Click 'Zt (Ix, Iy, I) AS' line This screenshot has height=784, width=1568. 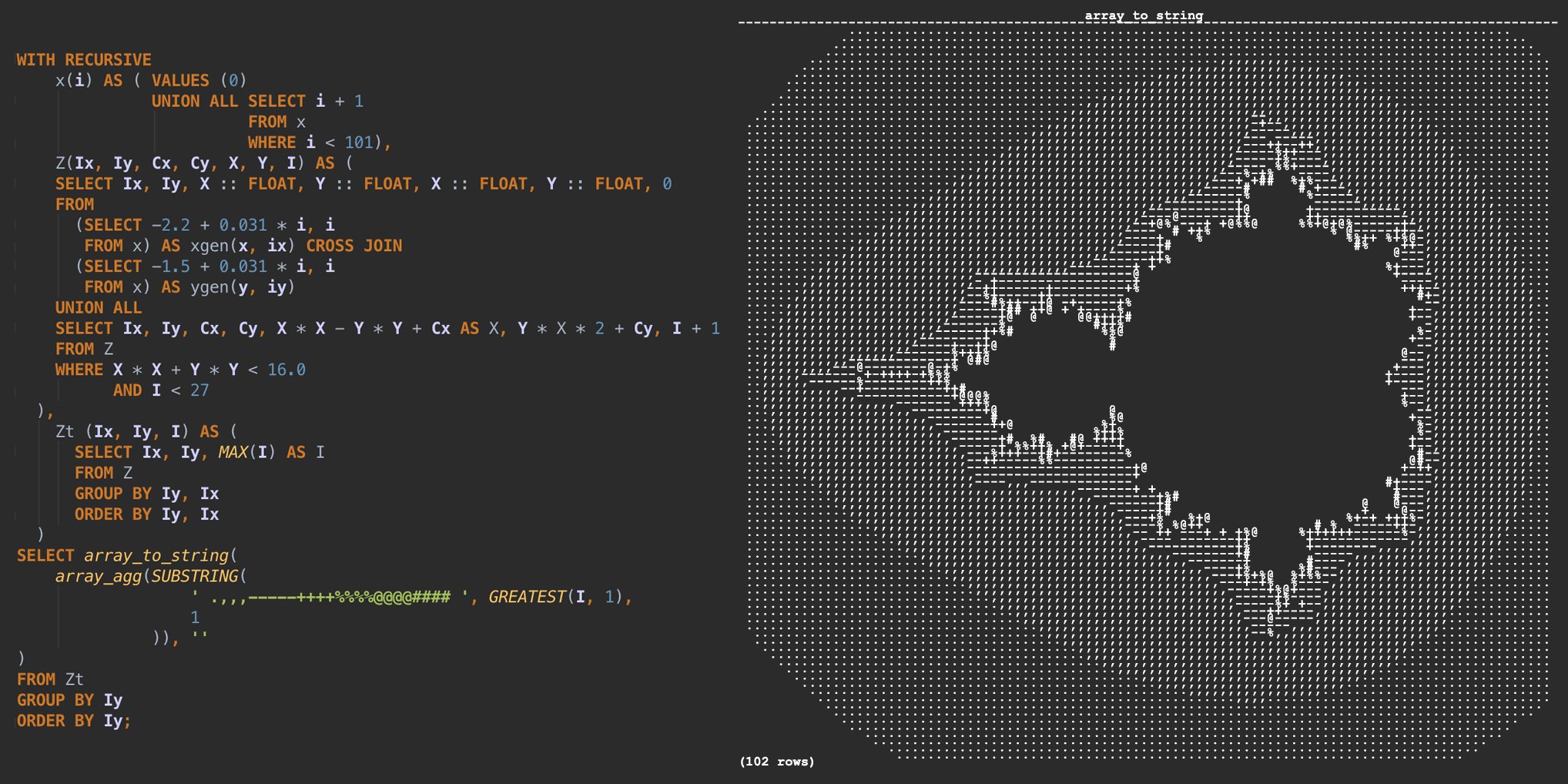point(146,431)
